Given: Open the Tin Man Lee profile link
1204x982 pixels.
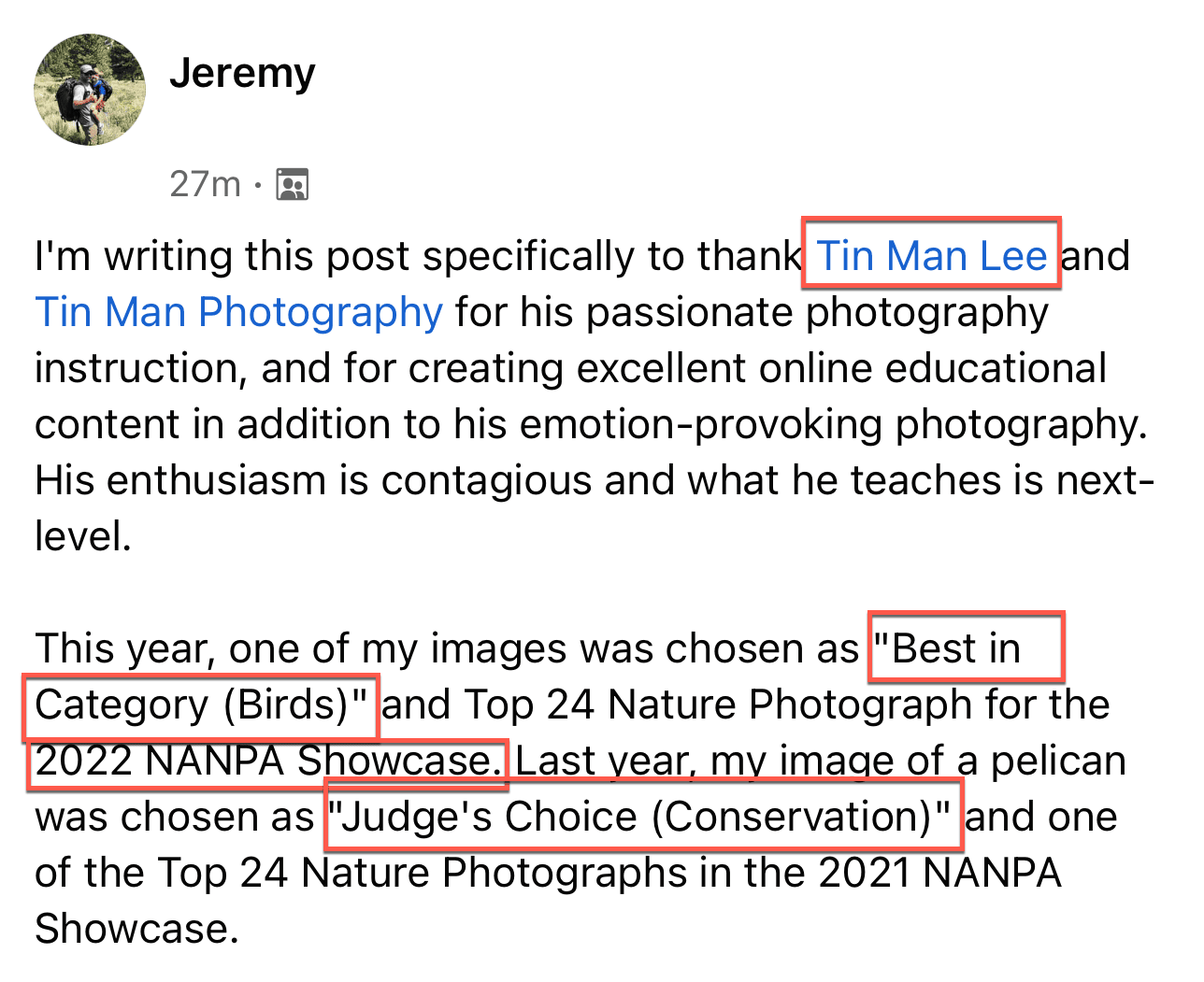Looking at the screenshot, I should [931, 256].
